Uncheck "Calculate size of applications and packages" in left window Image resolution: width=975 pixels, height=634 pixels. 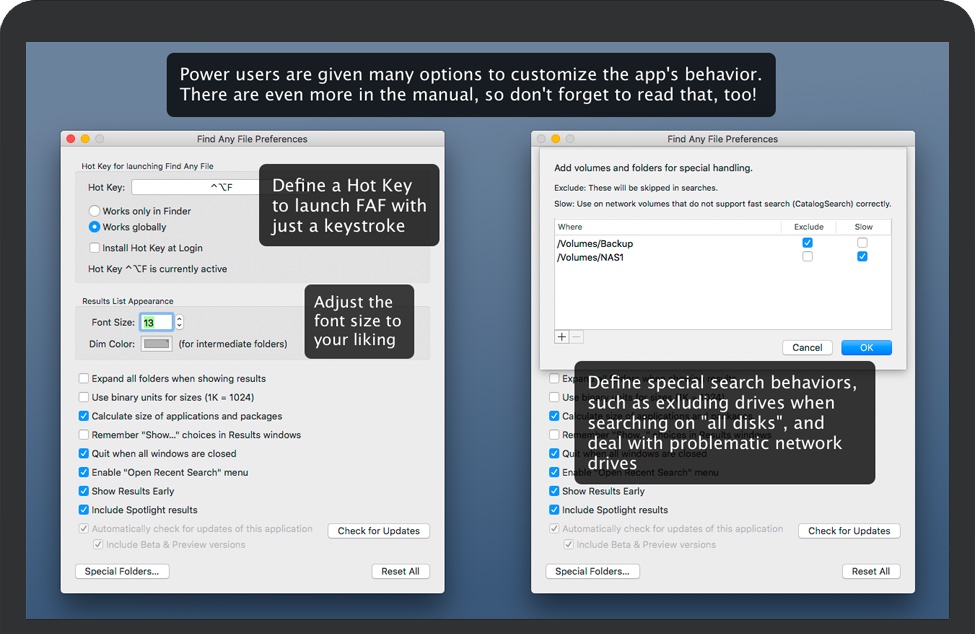[84, 416]
